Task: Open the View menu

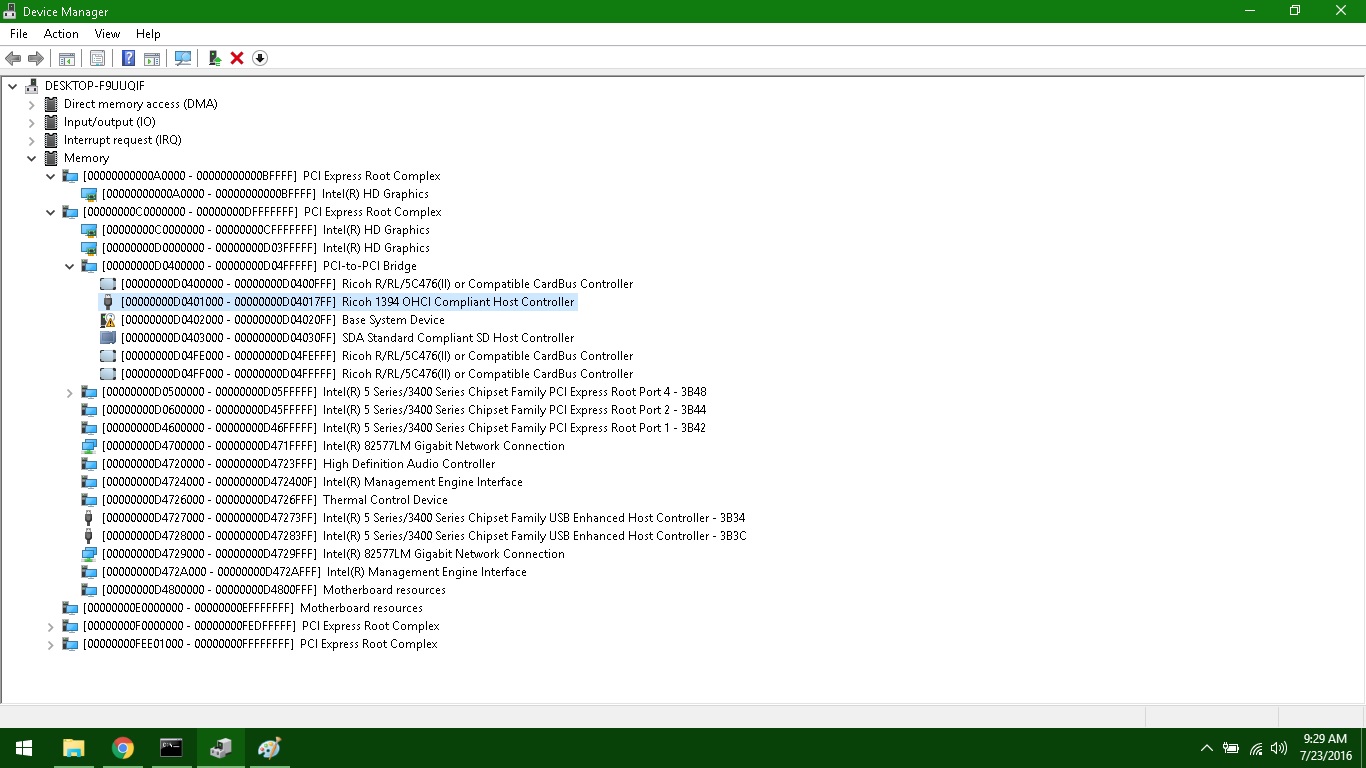Action: [107, 34]
